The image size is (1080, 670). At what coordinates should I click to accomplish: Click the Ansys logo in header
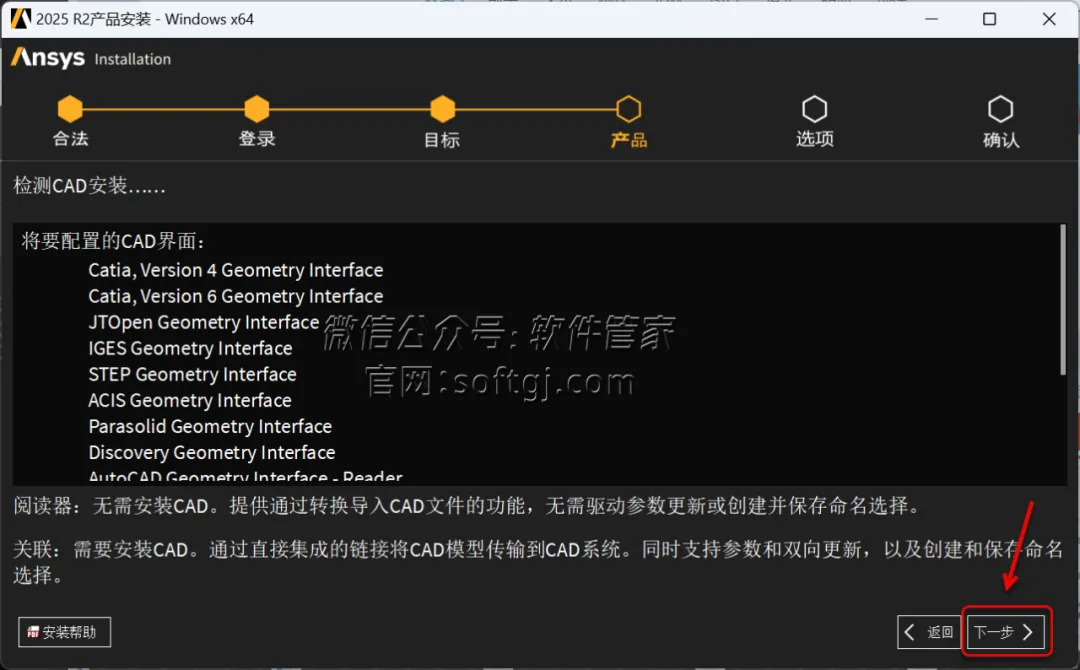point(48,58)
